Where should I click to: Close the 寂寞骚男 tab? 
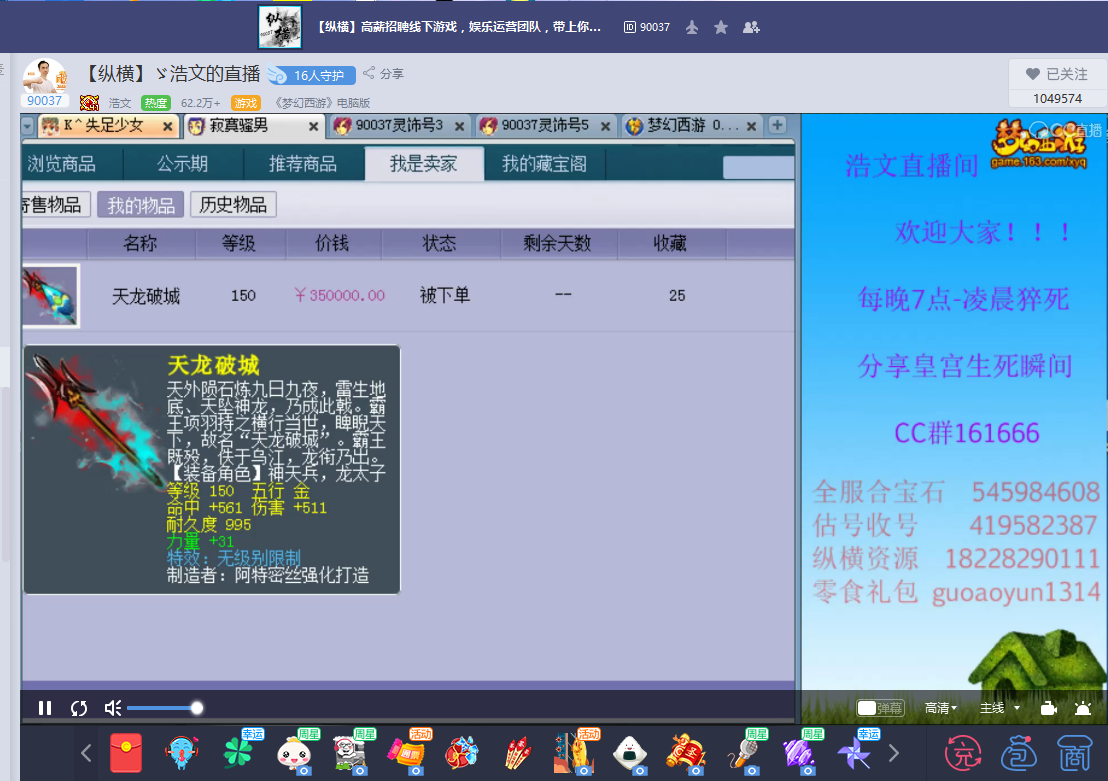point(314,127)
